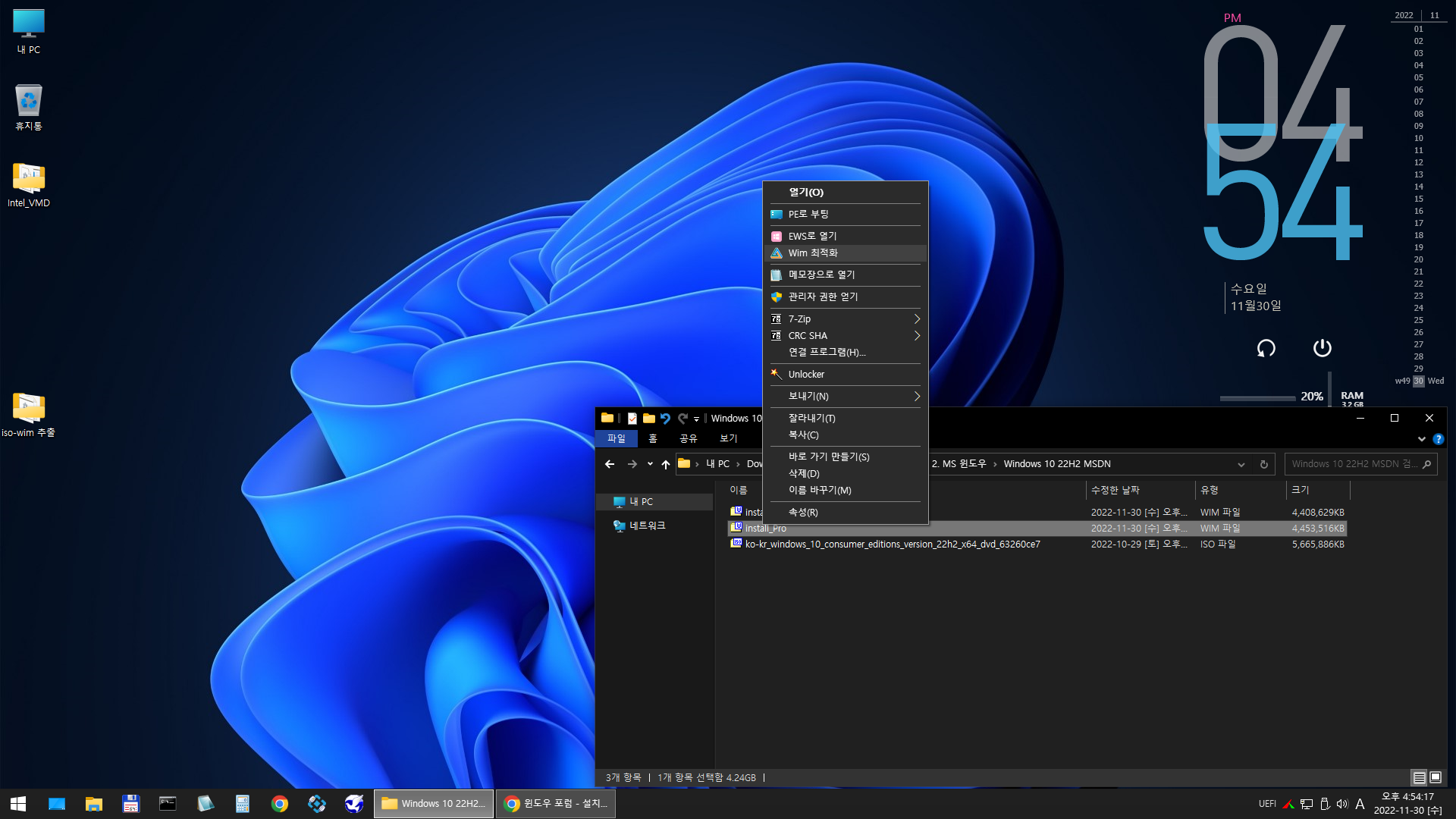The width and height of the screenshot is (1456, 819).
Task: Sort by 수정한 날짜 column header
Action: 1141,491
